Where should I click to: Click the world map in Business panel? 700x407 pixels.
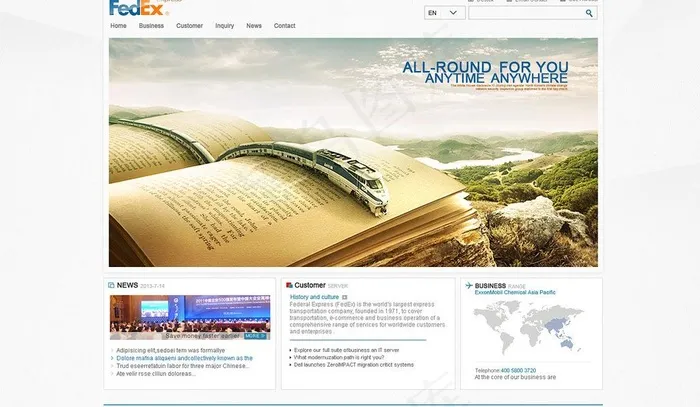528,327
